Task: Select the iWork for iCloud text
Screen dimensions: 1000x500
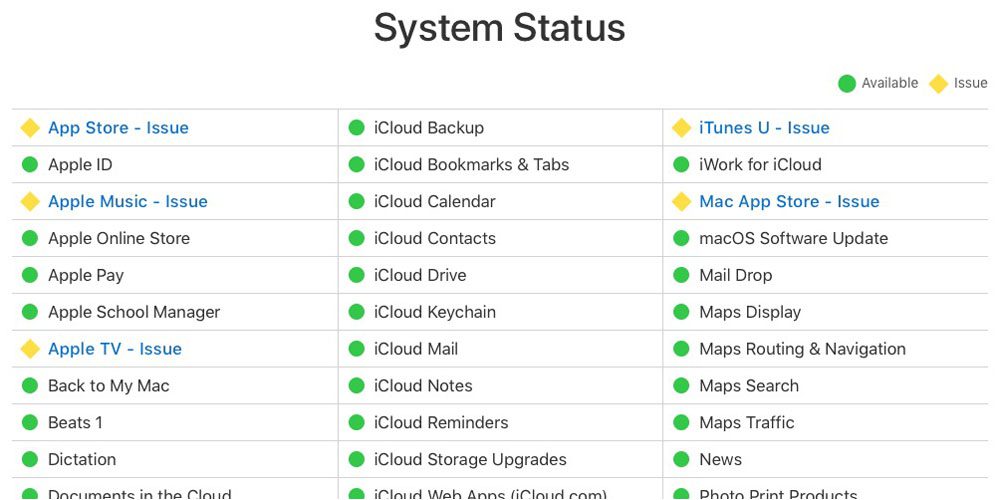Action: coord(760,165)
